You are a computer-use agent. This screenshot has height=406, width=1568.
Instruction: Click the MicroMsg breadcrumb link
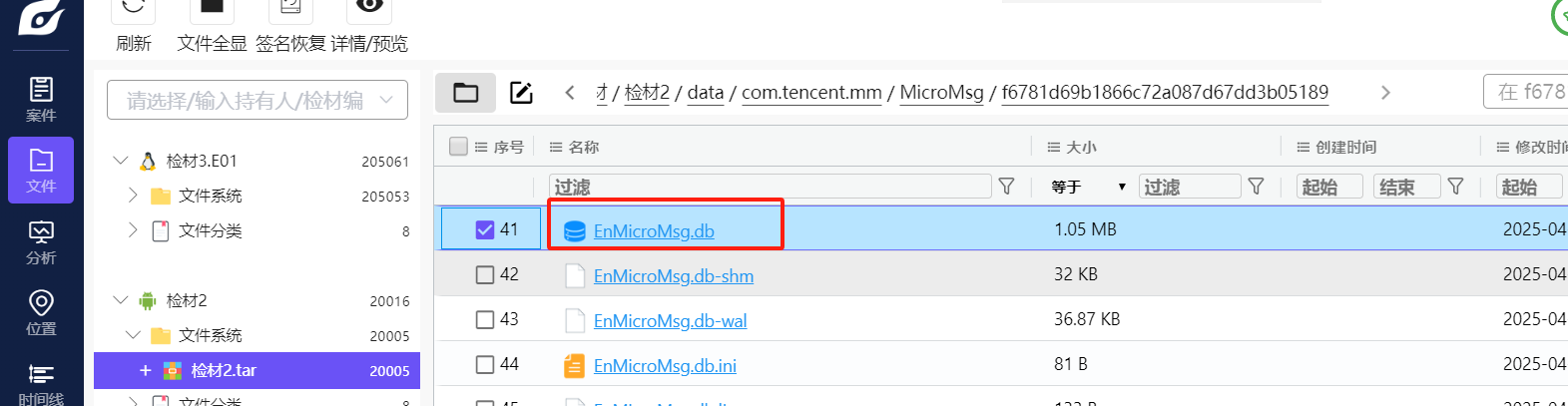(x=941, y=92)
